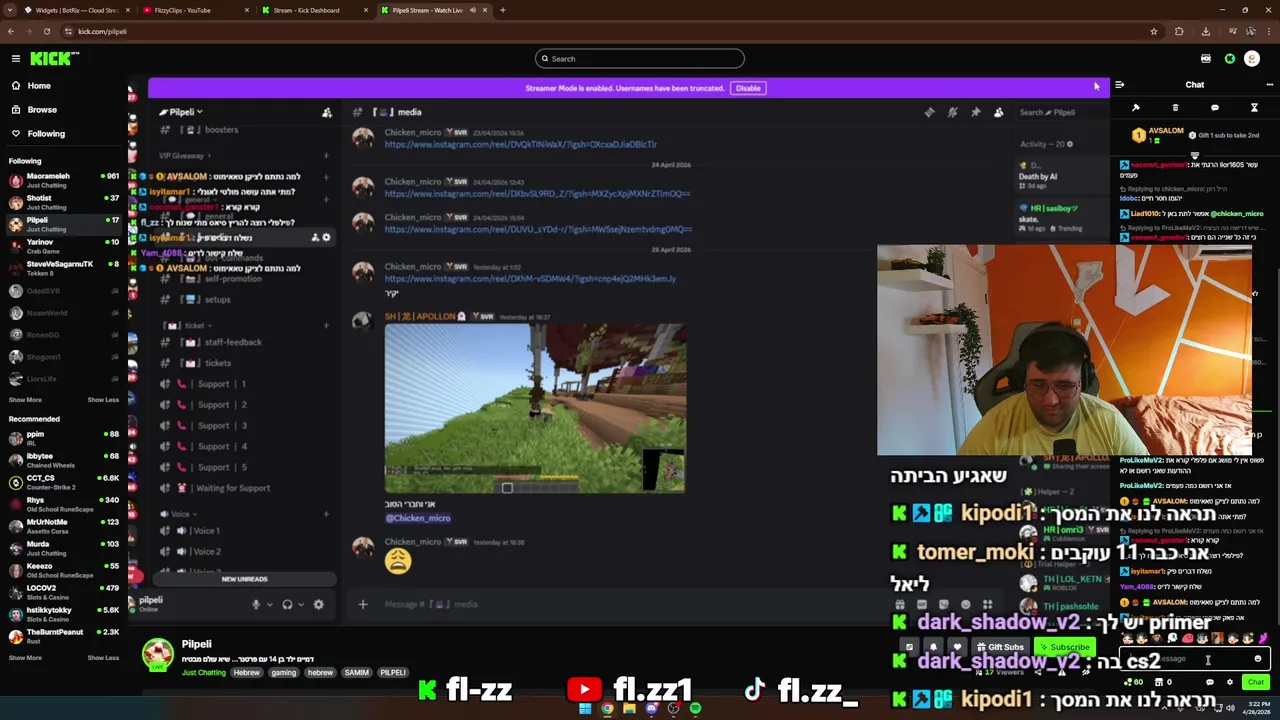Open the emoji picker in chat input
Image resolution: width=1280 pixels, height=720 pixels.
pos(1258,659)
